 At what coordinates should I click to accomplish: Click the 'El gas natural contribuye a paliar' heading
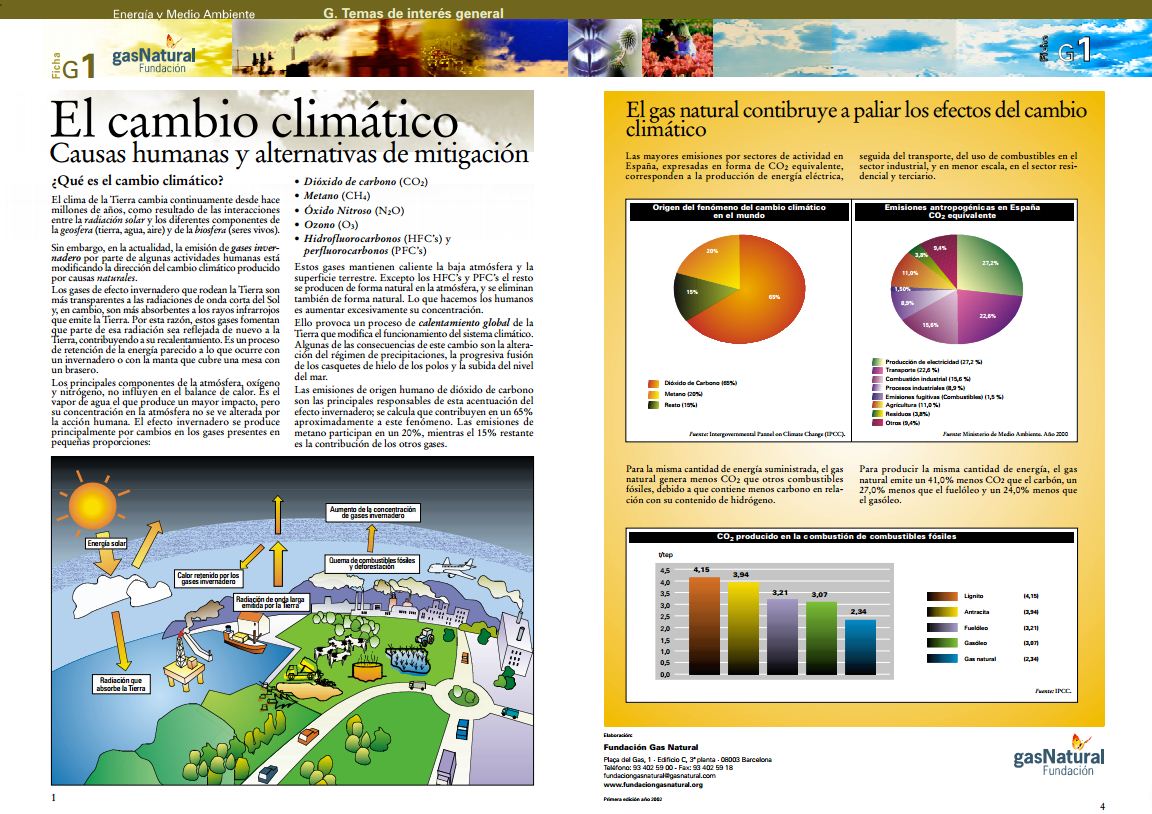(856, 119)
